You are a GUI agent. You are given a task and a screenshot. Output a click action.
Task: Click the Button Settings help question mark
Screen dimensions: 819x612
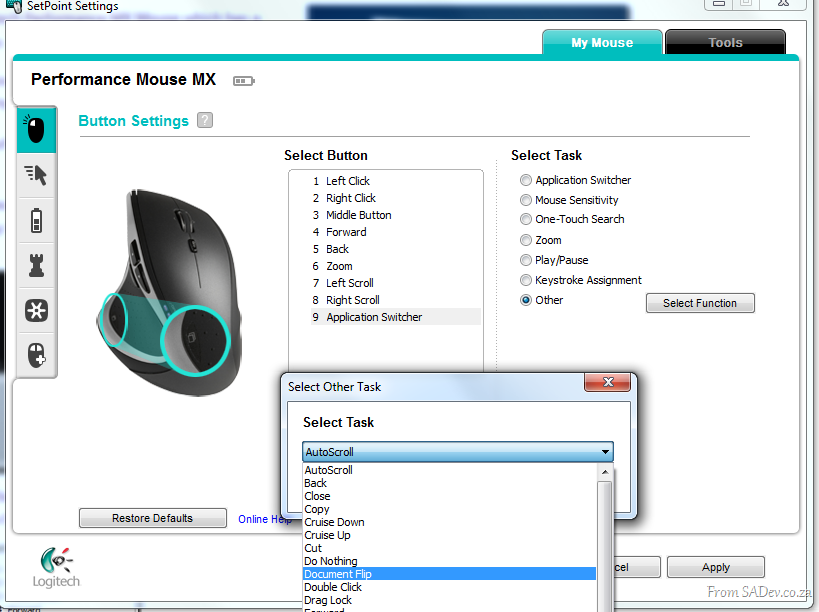(x=205, y=120)
